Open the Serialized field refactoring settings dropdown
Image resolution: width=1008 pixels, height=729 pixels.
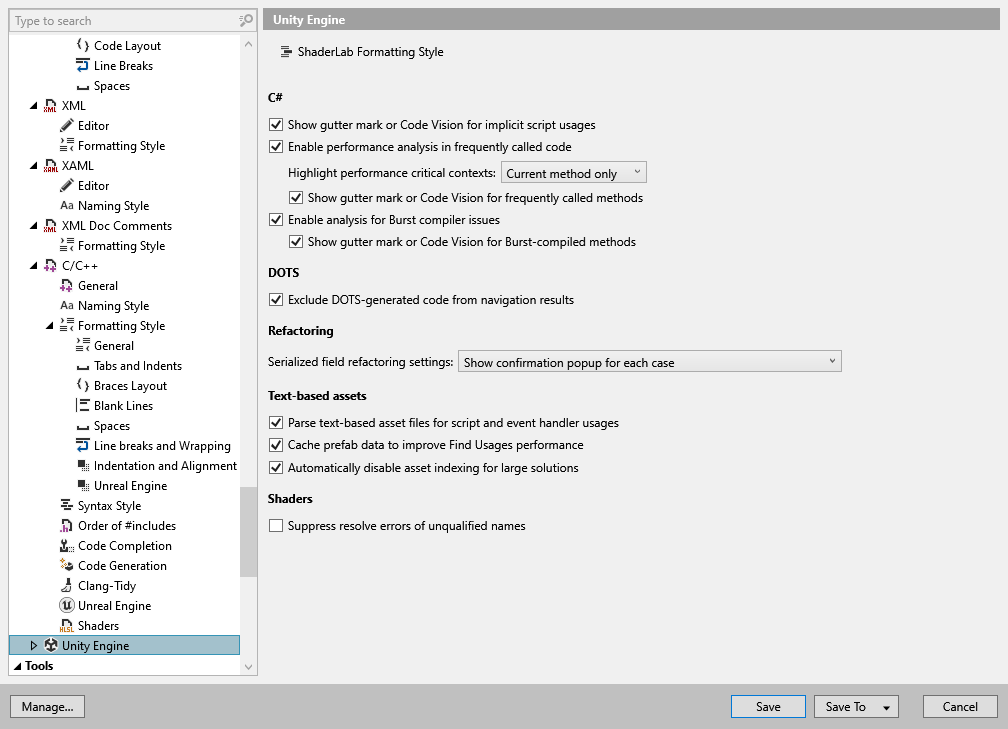tap(648, 361)
